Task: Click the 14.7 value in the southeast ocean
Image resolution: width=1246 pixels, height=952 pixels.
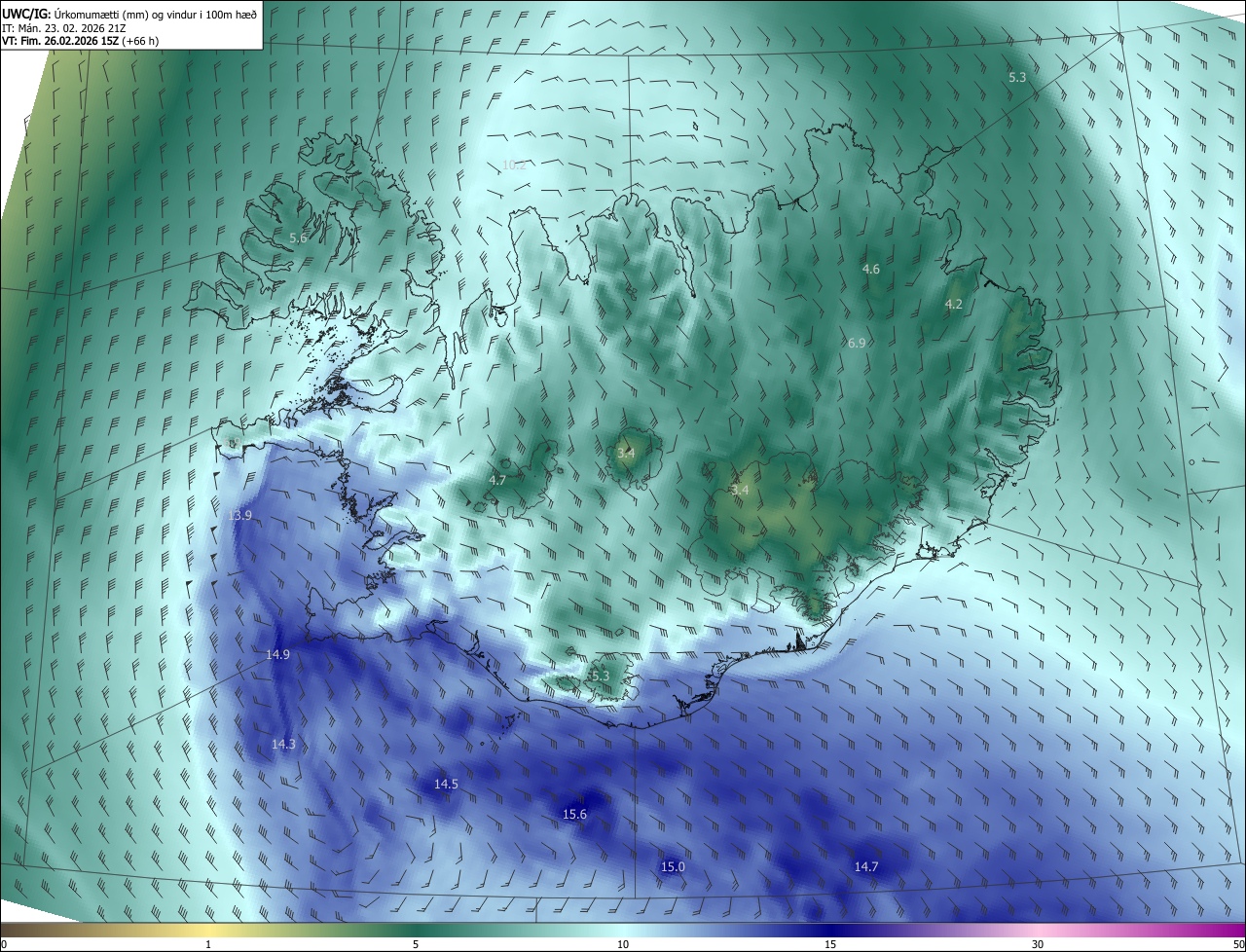Action: point(866,866)
